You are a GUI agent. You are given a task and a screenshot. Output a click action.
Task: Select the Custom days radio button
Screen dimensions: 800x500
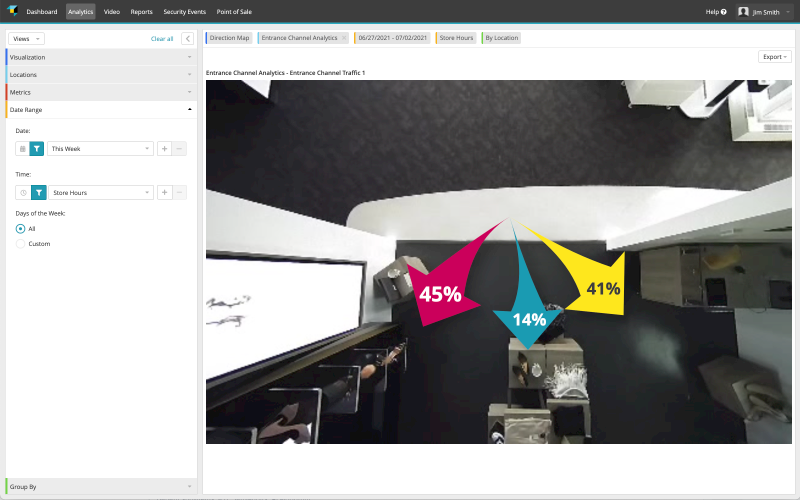coord(21,244)
